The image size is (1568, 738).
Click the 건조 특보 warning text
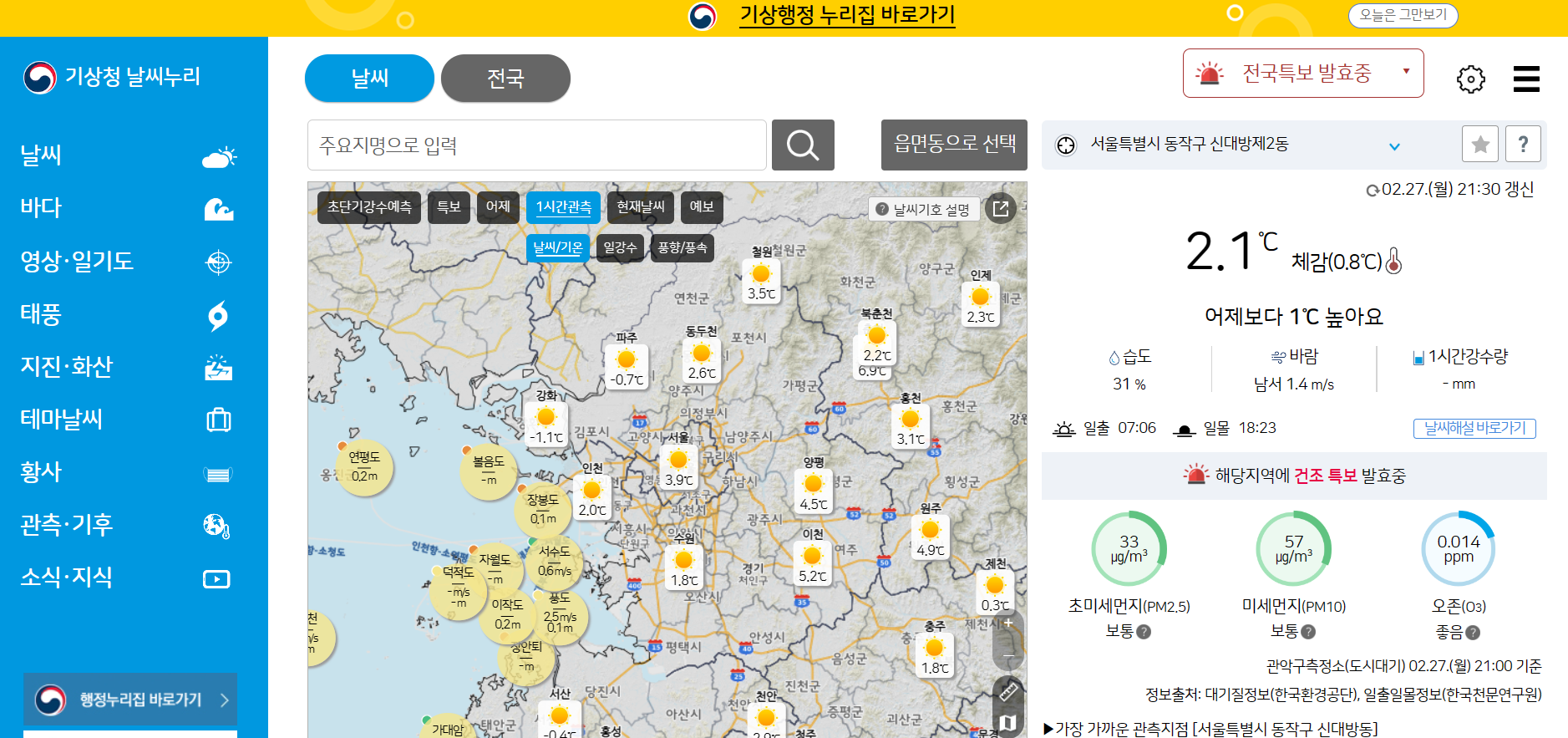click(1325, 476)
